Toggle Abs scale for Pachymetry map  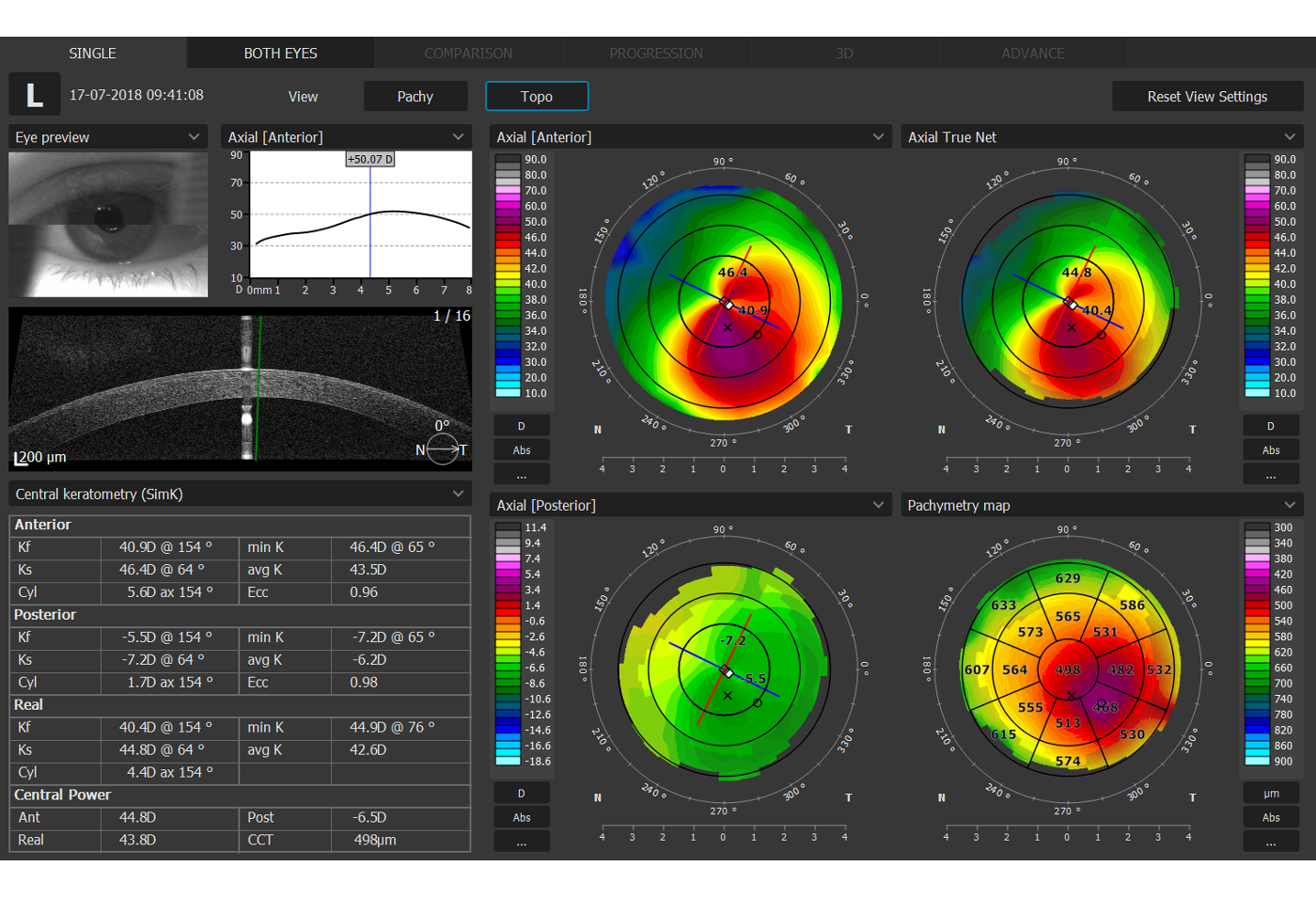(1271, 817)
